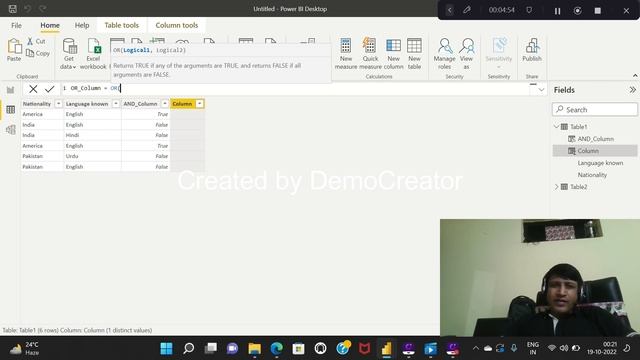Open the File tab
Screen dimensions: 640x360
coord(16,25)
